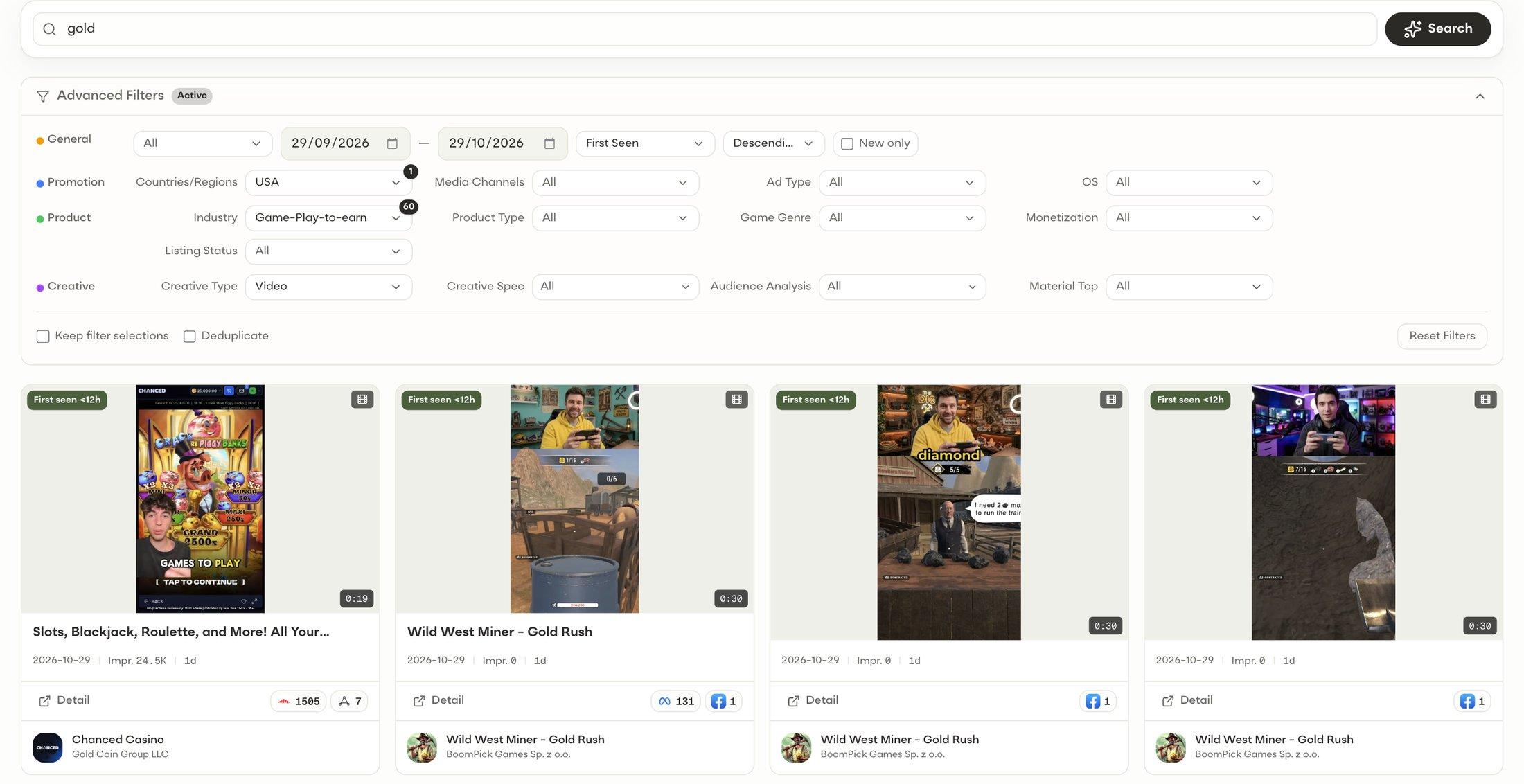Click the Search button
Viewport: 1524px width, 784px height.
tap(1437, 29)
